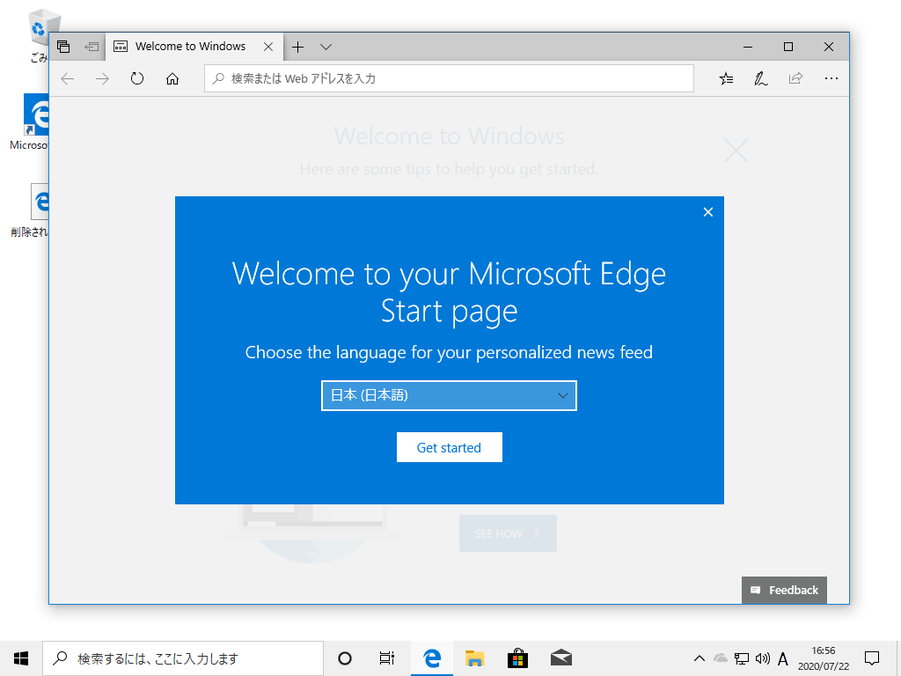The image size is (901, 676).
Task: Open the Feedback button
Action: pos(784,590)
